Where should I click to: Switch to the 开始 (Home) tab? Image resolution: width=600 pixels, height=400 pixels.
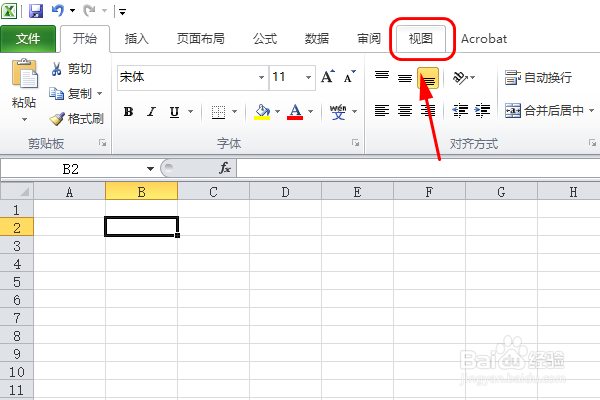[x=85, y=38]
